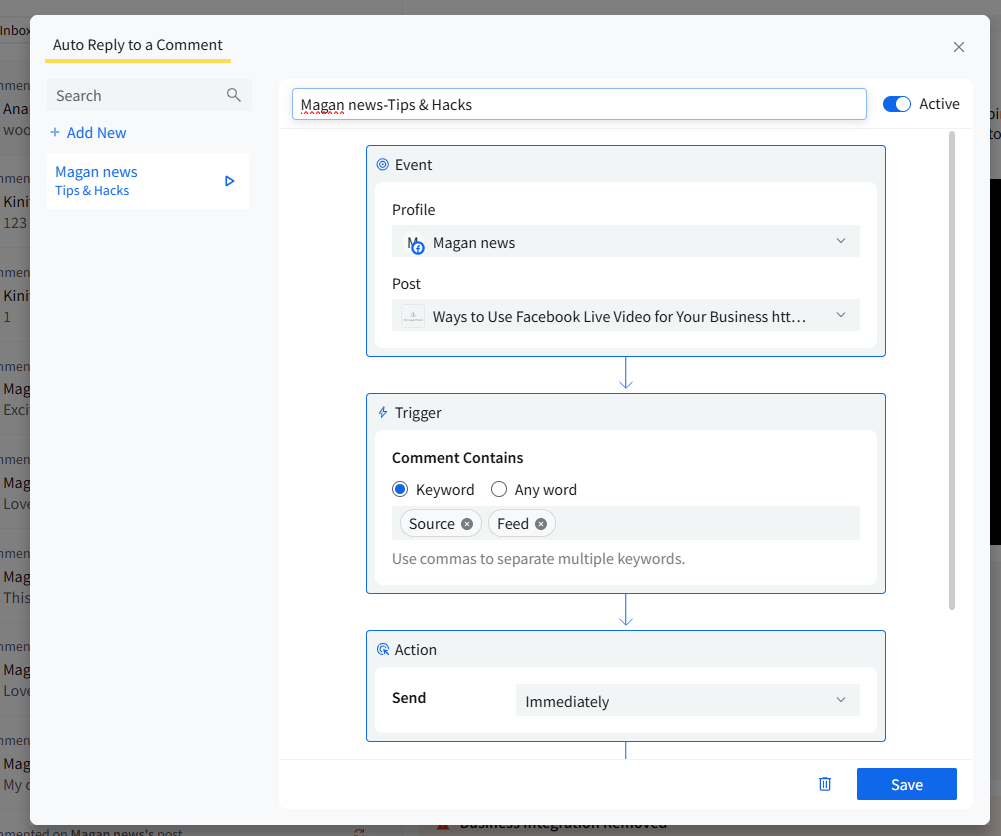Image resolution: width=1001 pixels, height=836 pixels.
Task: Select the Keyword radio button
Action: tap(400, 490)
